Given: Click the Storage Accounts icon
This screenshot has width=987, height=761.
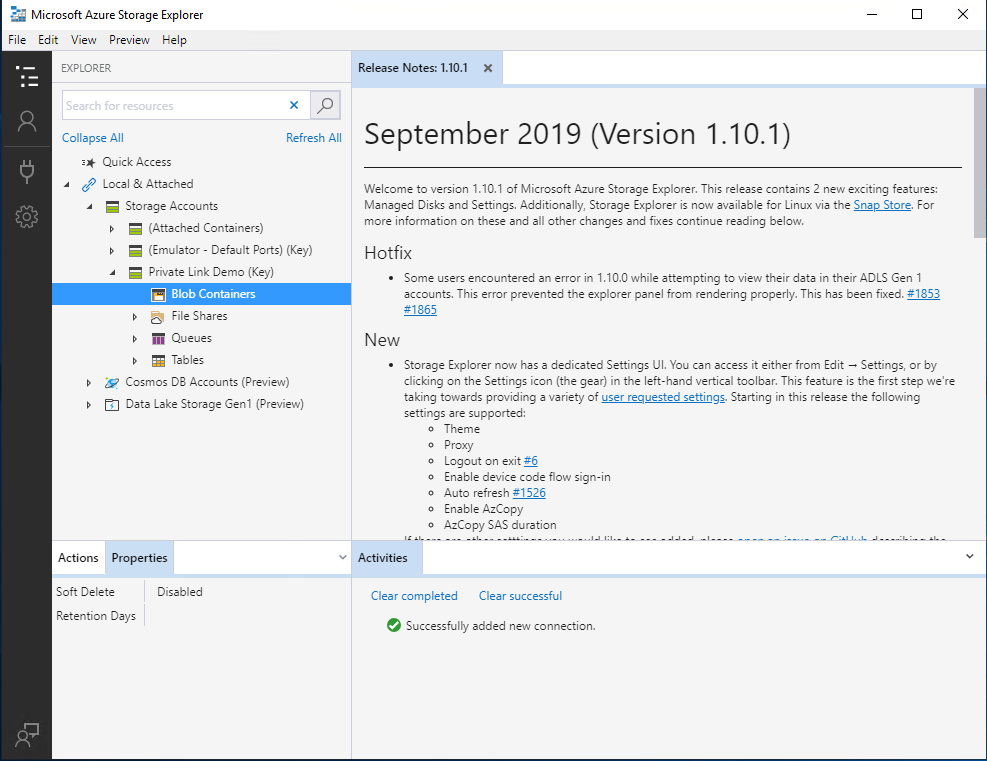Looking at the screenshot, I should (112, 206).
